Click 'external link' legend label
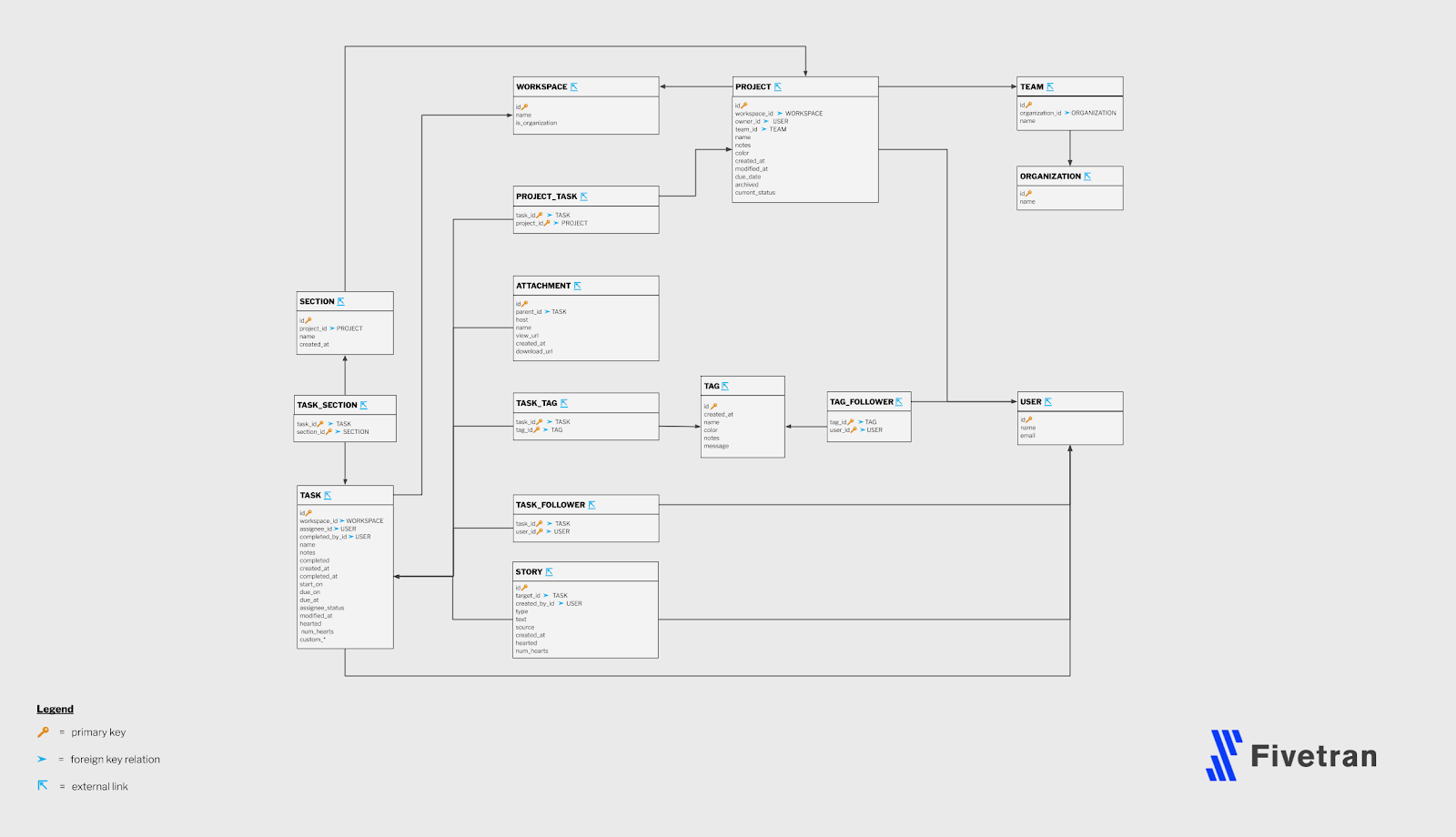 click(100, 787)
